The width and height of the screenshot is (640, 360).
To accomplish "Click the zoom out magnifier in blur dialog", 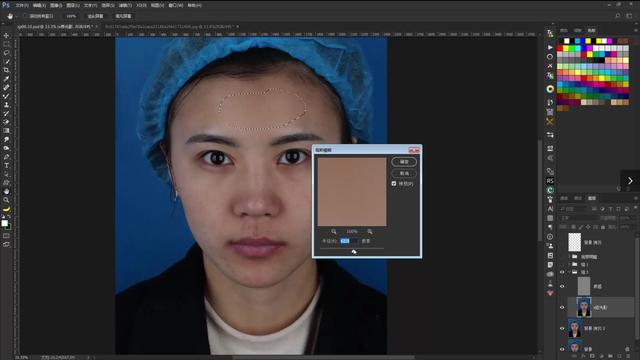I will tap(334, 231).
